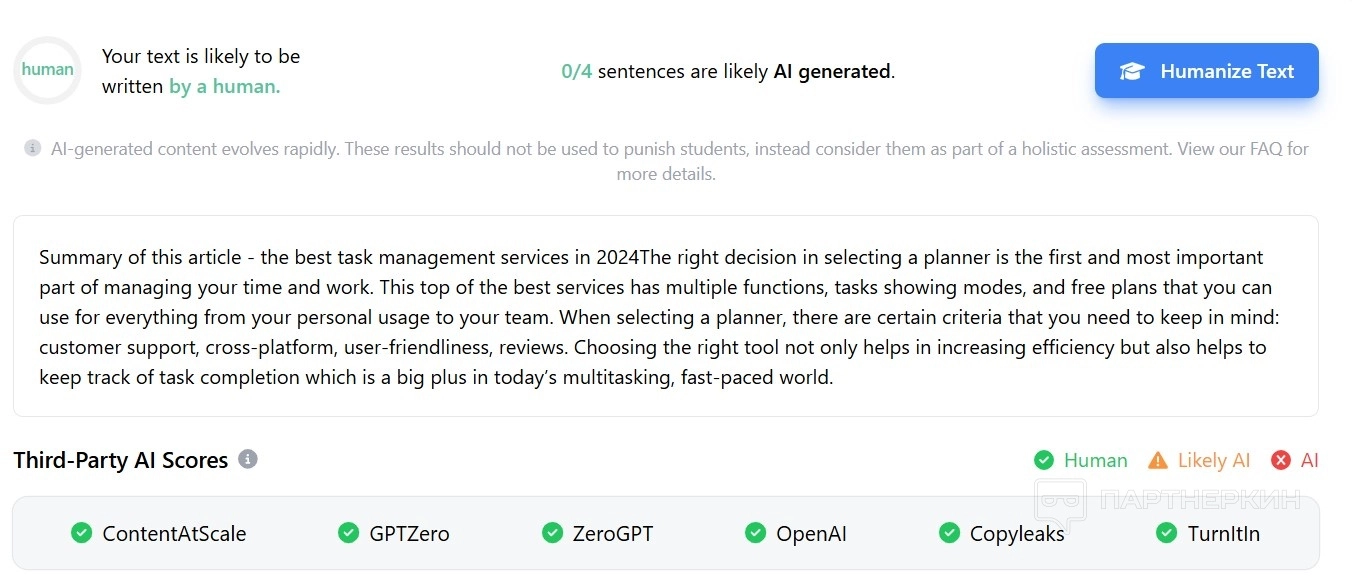
Task: Click the orange Likely AI warning icon
Action: [x=1158, y=460]
